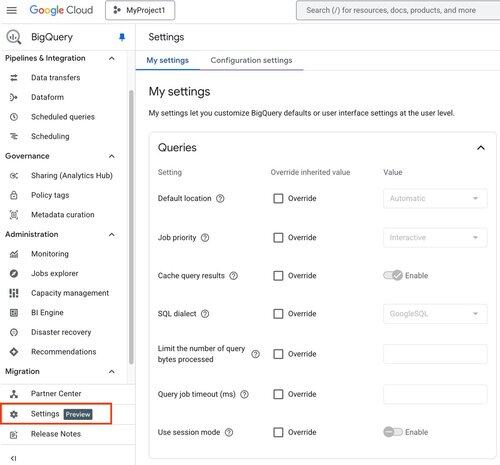Collapse the Pipelines & Integration section
The image size is (500, 465).
(112, 58)
